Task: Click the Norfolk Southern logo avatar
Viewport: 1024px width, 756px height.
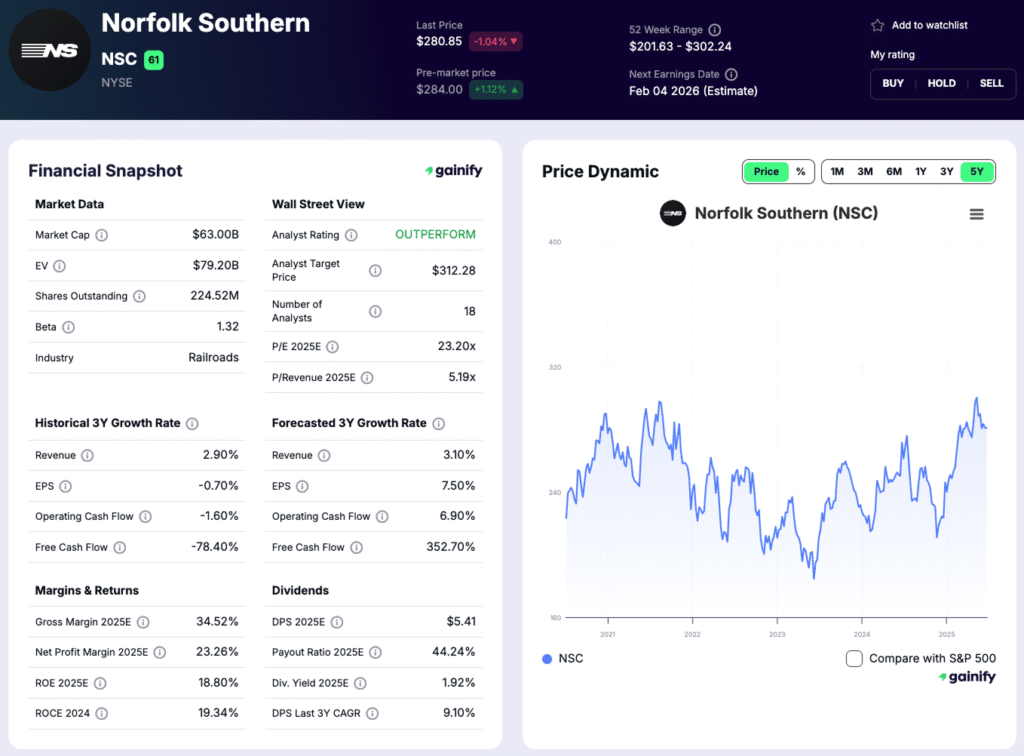Action: pyautogui.click(x=49, y=49)
